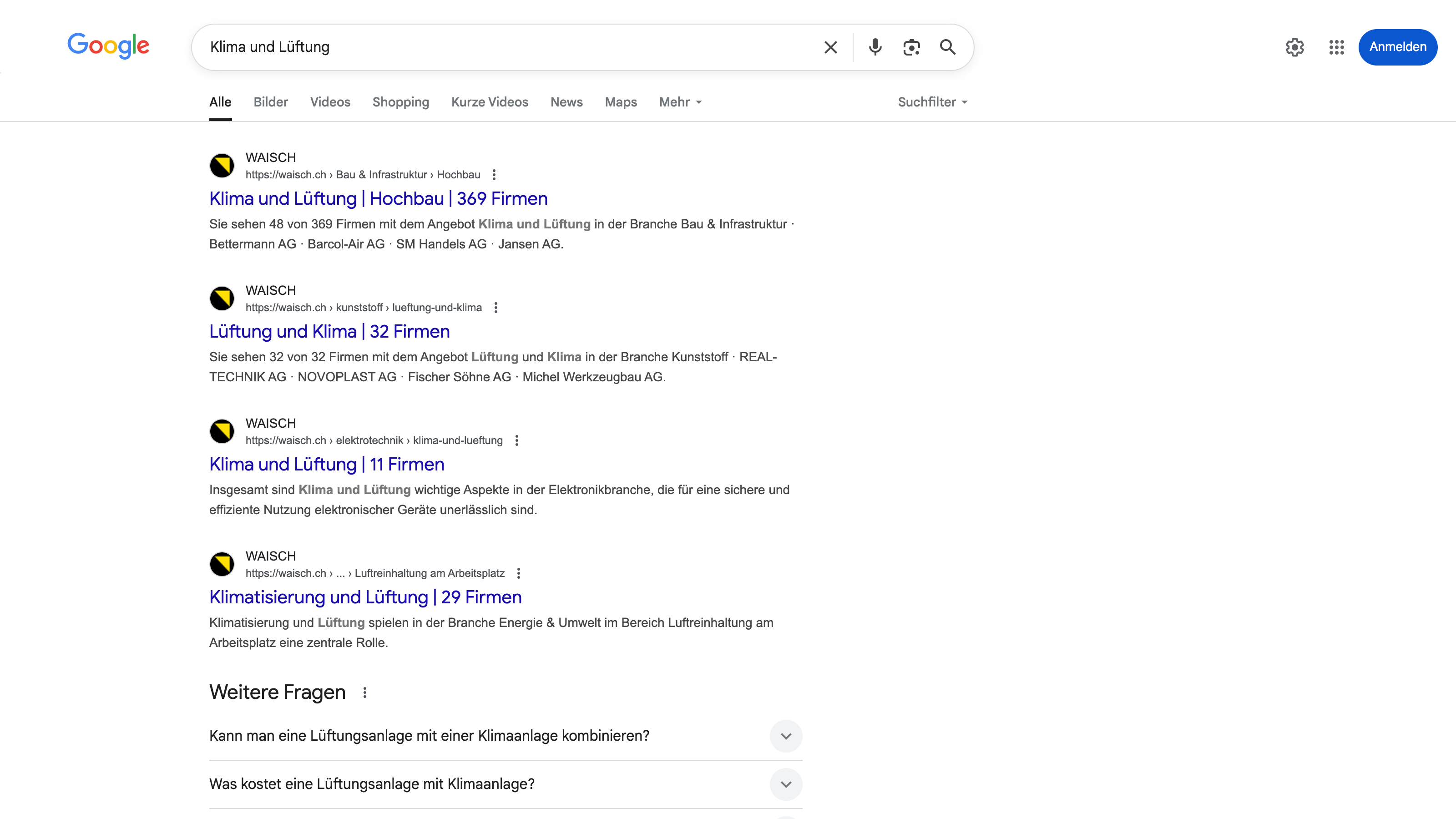Viewport: 1456px width, 819px height.
Task: Switch to the Bilder tab
Action: click(x=271, y=102)
